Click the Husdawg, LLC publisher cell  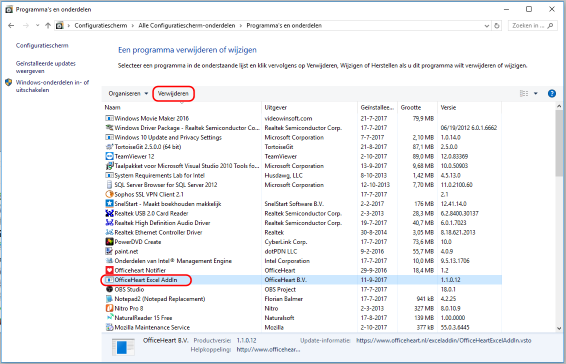(x=284, y=176)
